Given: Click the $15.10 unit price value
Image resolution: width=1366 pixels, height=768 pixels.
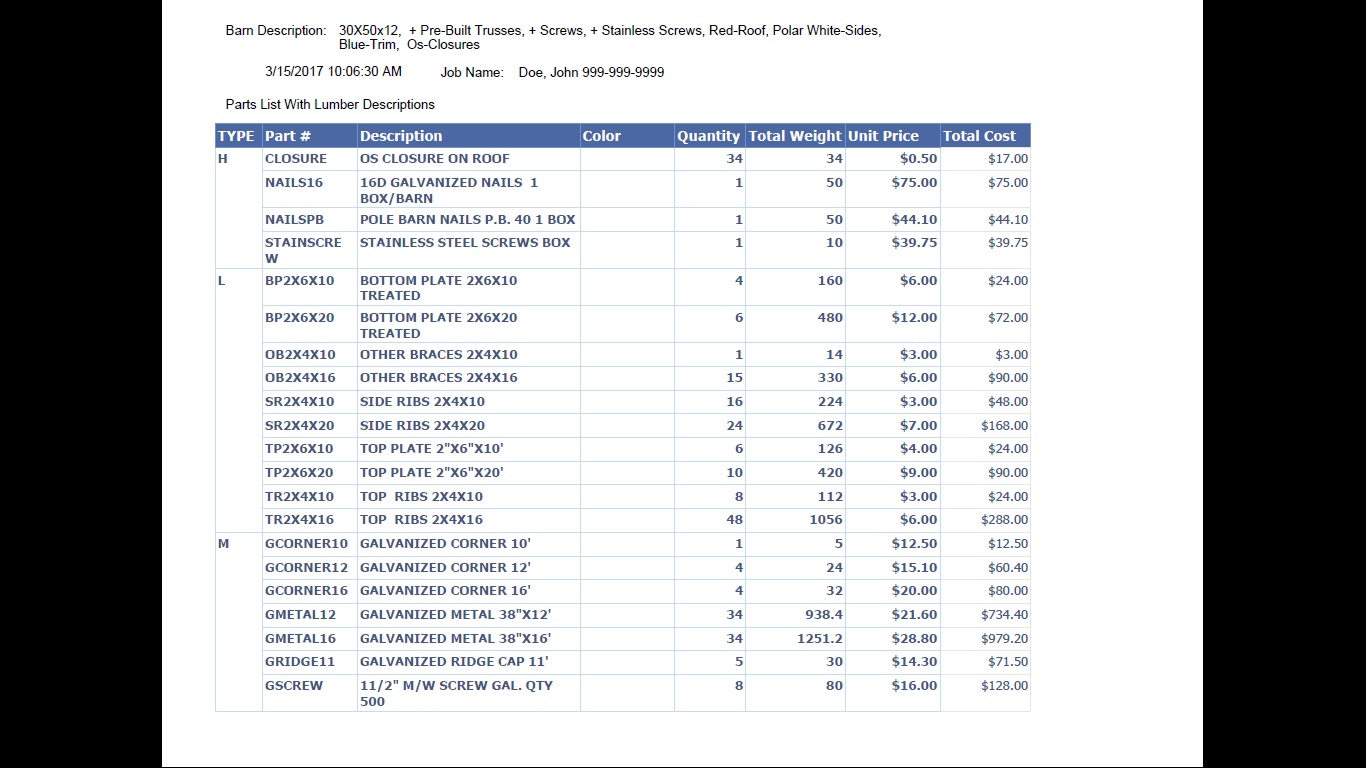Looking at the screenshot, I should (914, 568).
